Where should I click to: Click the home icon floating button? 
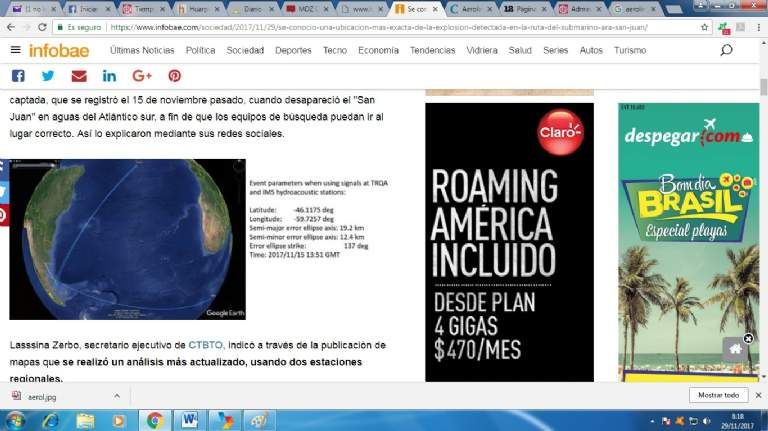[x=736, y=349]
